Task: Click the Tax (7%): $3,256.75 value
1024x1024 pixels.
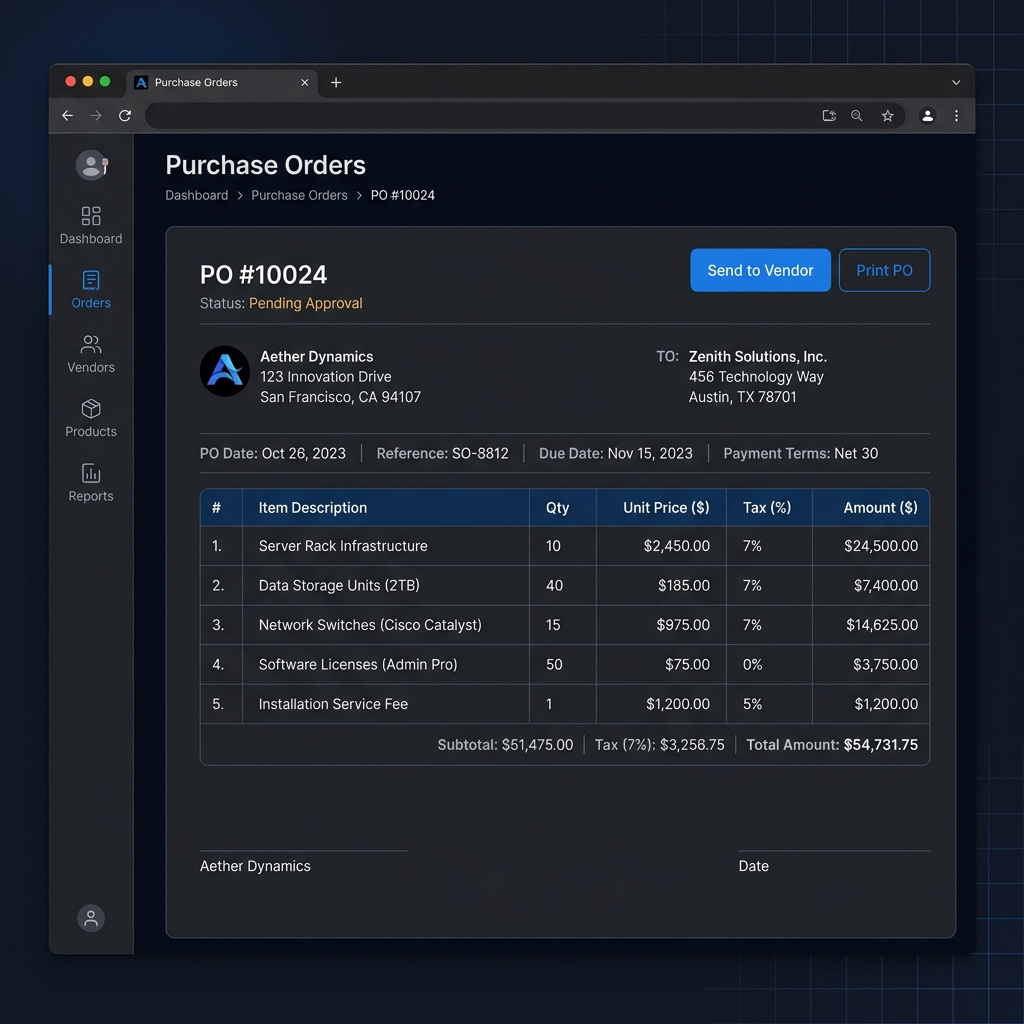Action: pyautogui.click(x=659, y=744)
